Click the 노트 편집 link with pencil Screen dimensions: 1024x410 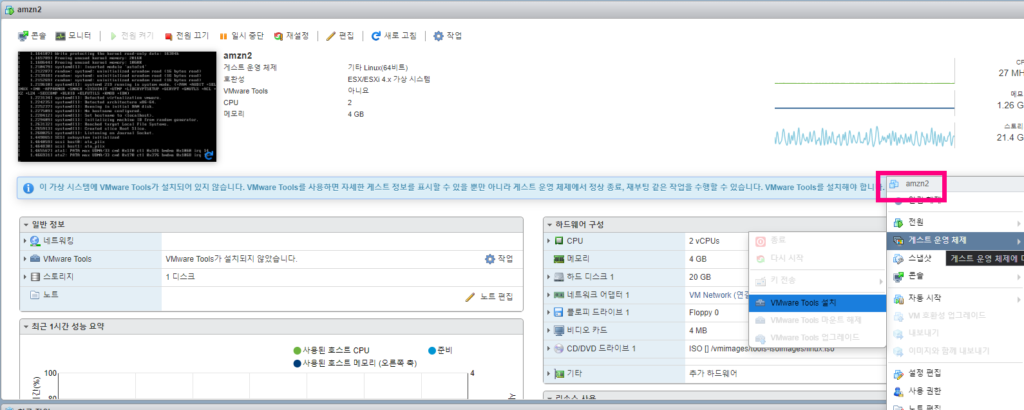coord(489,297)
